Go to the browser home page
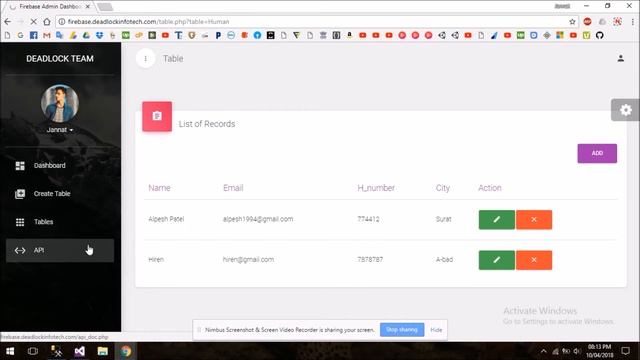 coord(47,22)
